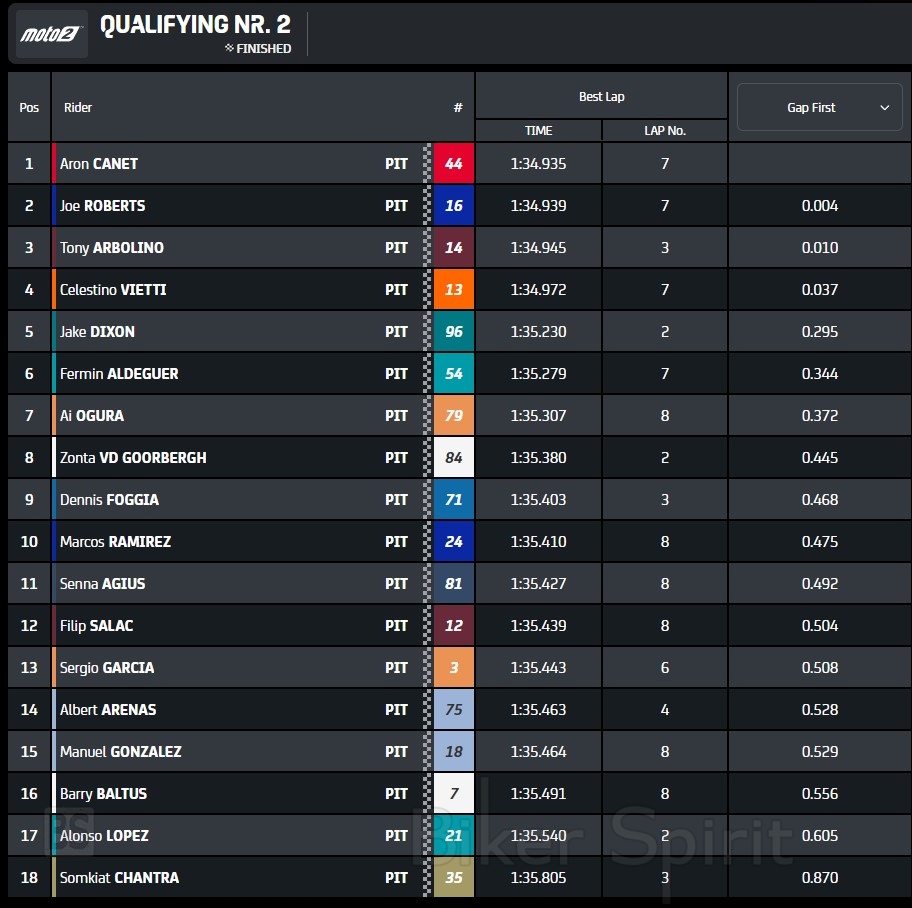Click the Moto2 logo icon
The width and height of the screenshot is (912, 908).
[x=52, y=34]
